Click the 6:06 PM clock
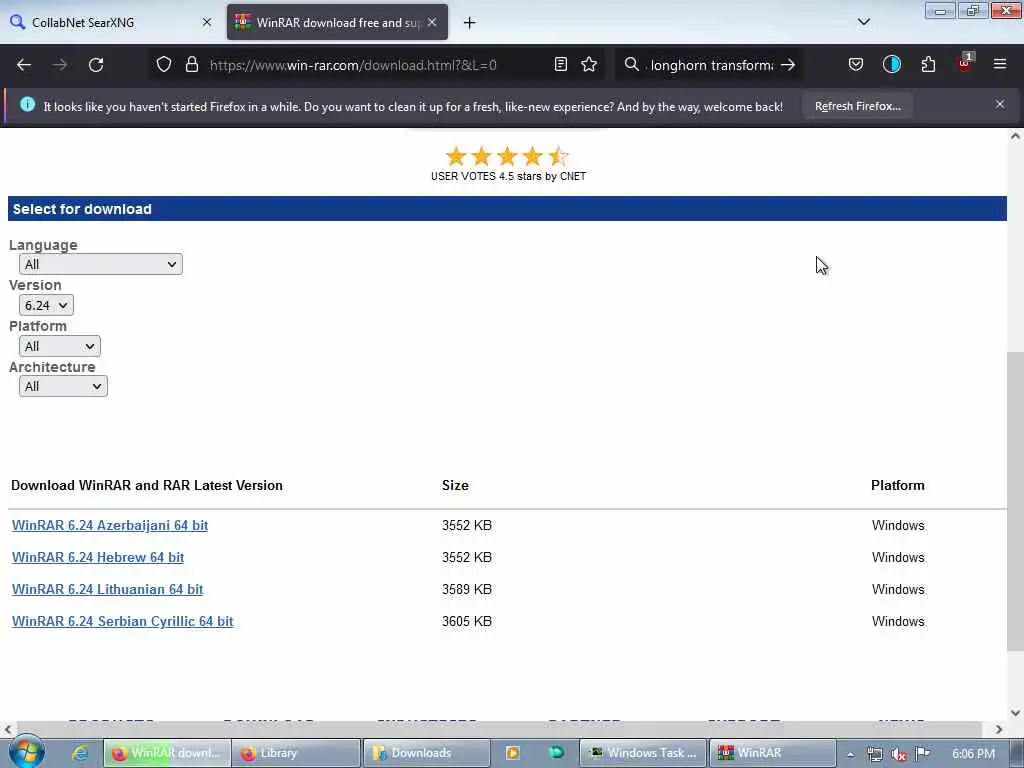 pyautogui.click(x=973, y=754)
